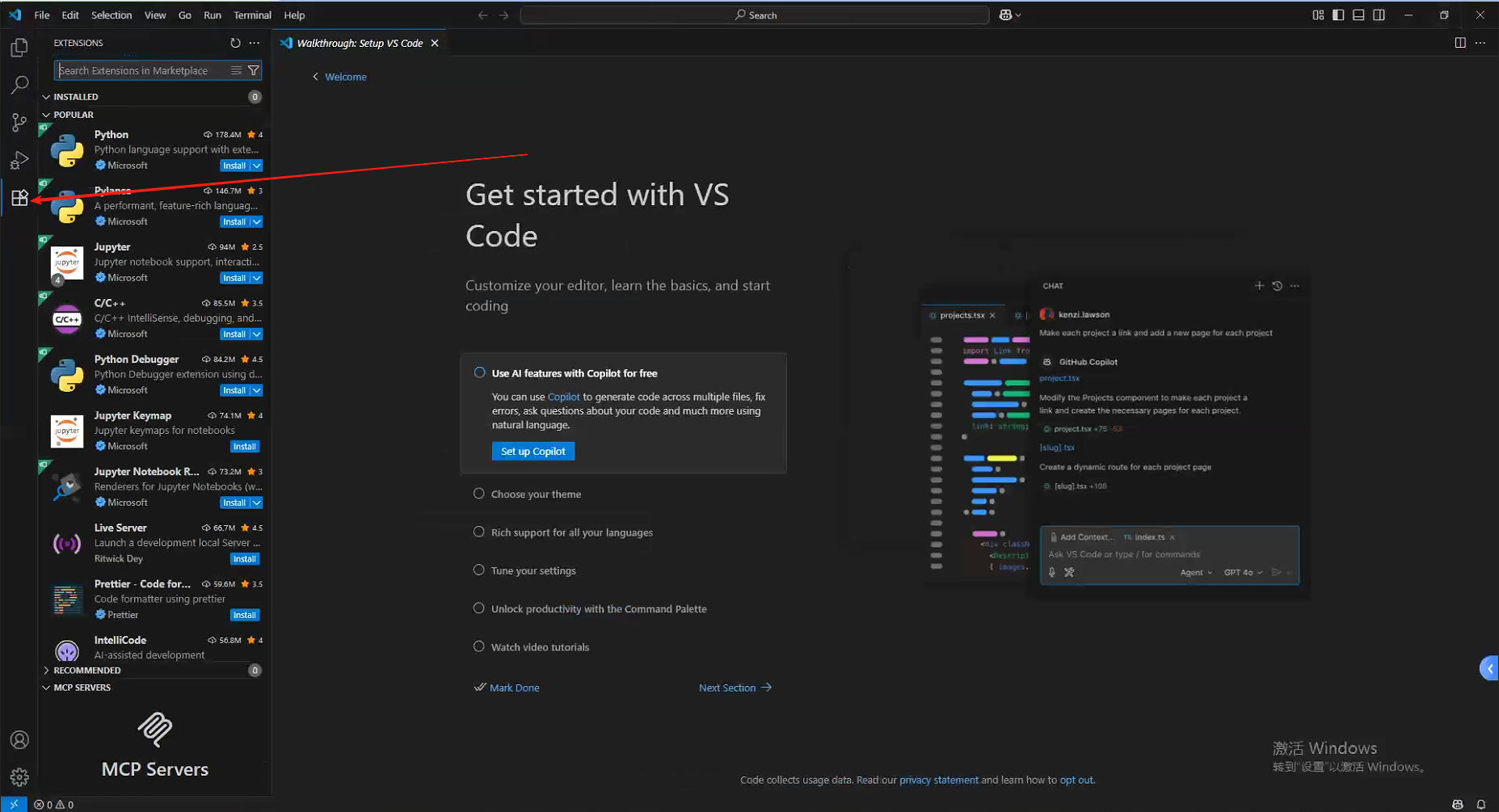Open Source Control view

coord(19,122)
